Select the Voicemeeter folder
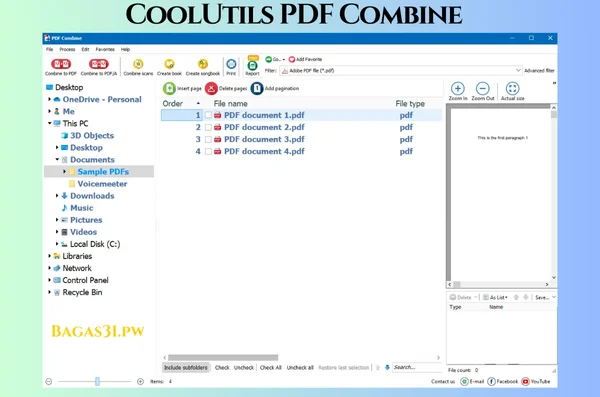Image resolution: width=600 pixels, height=397 pixels. 102,184
